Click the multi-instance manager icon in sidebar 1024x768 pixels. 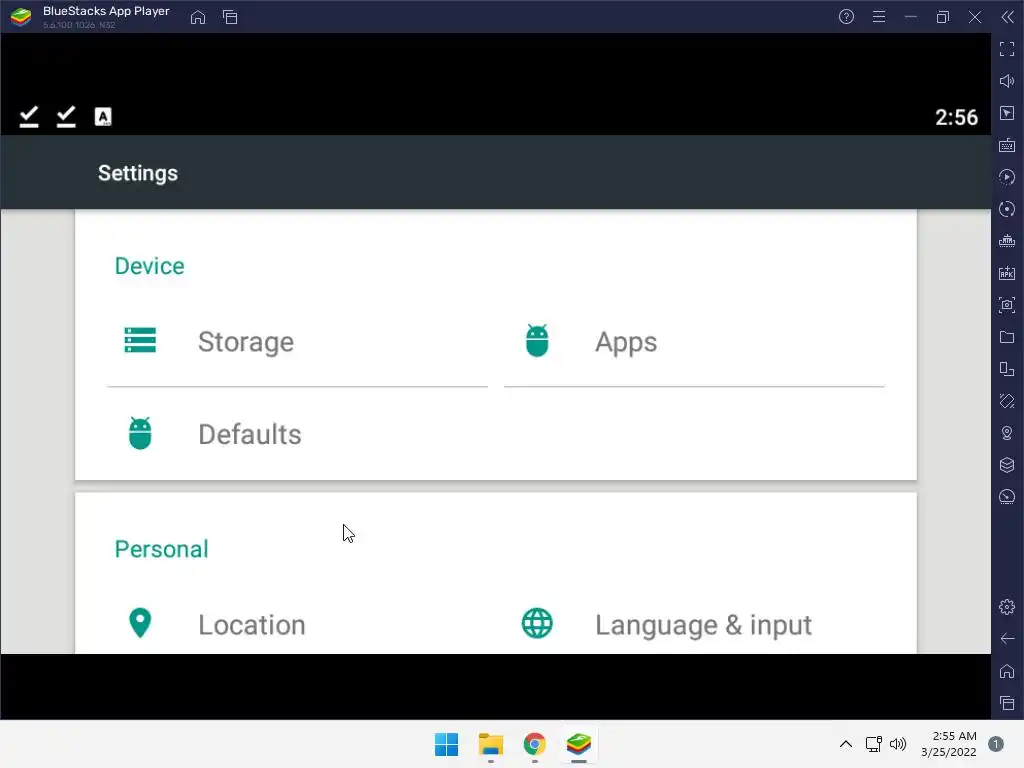[1007, 369]
